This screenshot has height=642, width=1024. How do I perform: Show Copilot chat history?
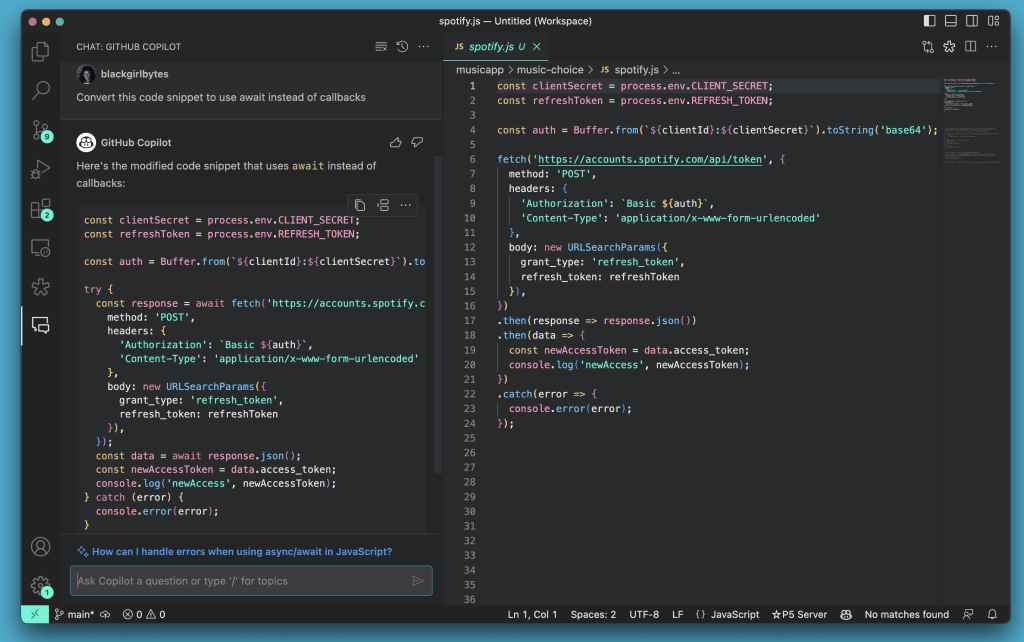[402, 46]
